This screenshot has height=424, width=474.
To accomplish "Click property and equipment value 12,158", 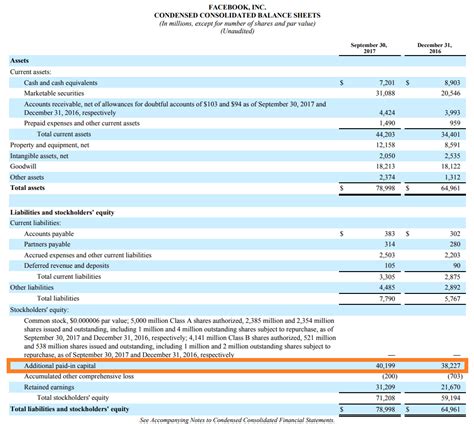I will pos(385,145).
